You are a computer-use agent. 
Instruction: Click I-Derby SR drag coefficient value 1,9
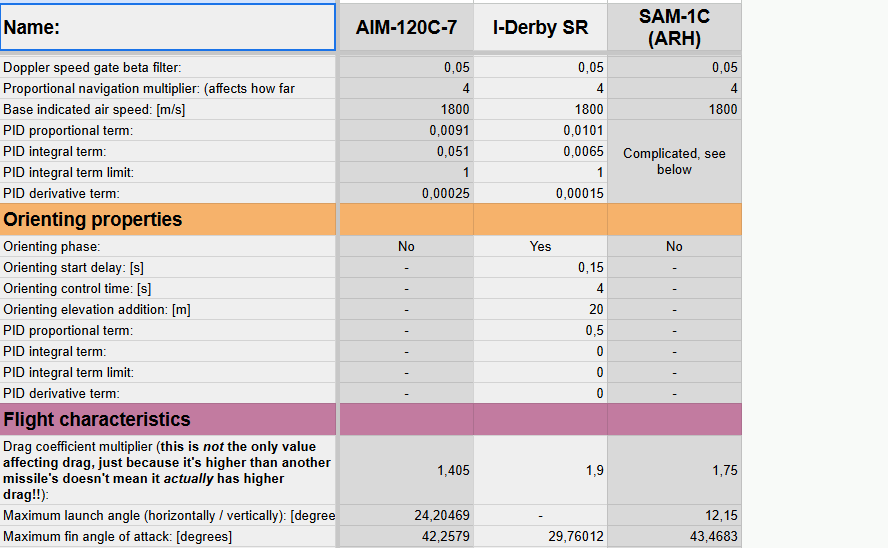540,470
